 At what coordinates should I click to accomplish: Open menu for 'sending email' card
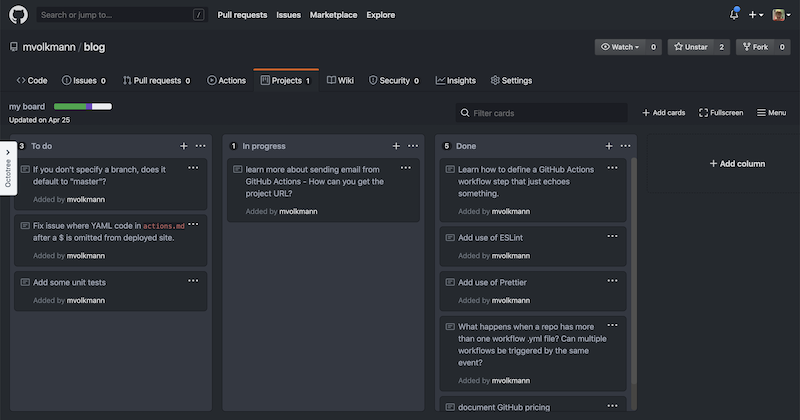click(406, 168)
